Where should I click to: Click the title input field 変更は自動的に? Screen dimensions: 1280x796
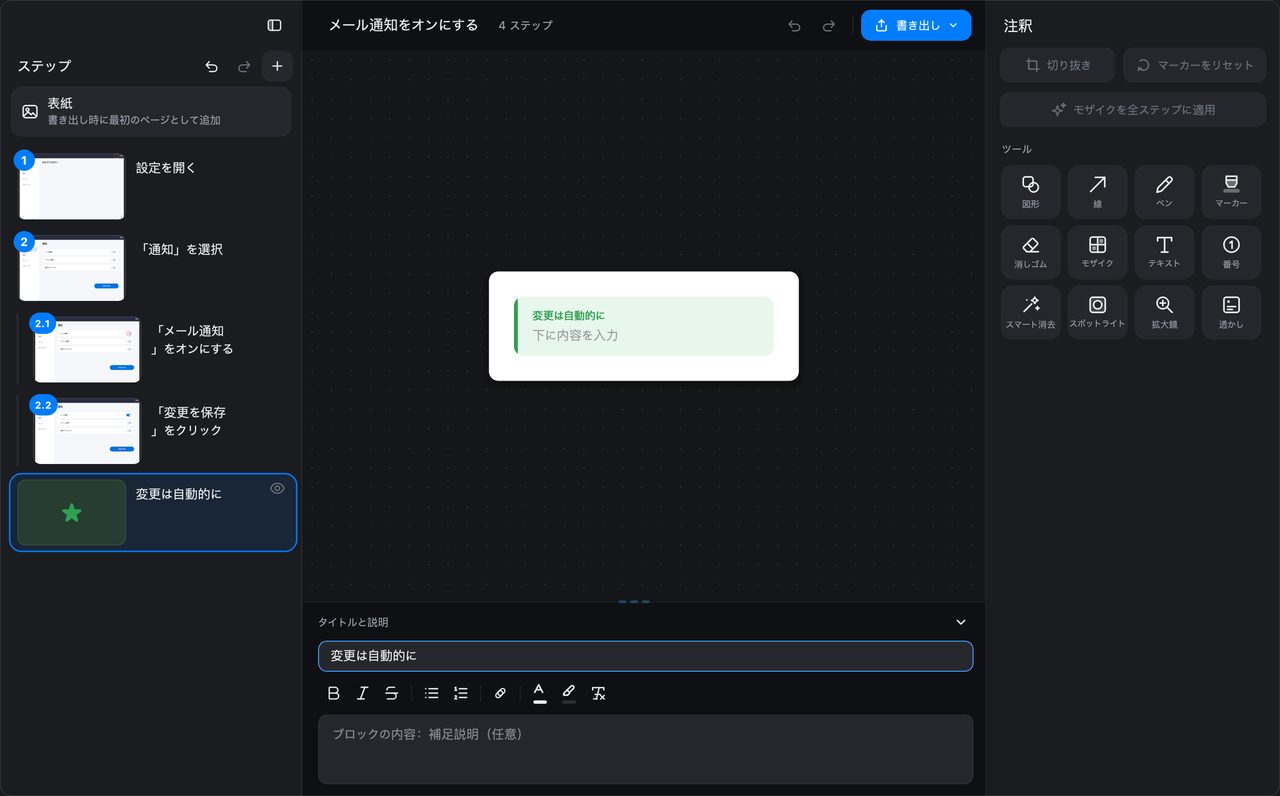coord(645,656)
